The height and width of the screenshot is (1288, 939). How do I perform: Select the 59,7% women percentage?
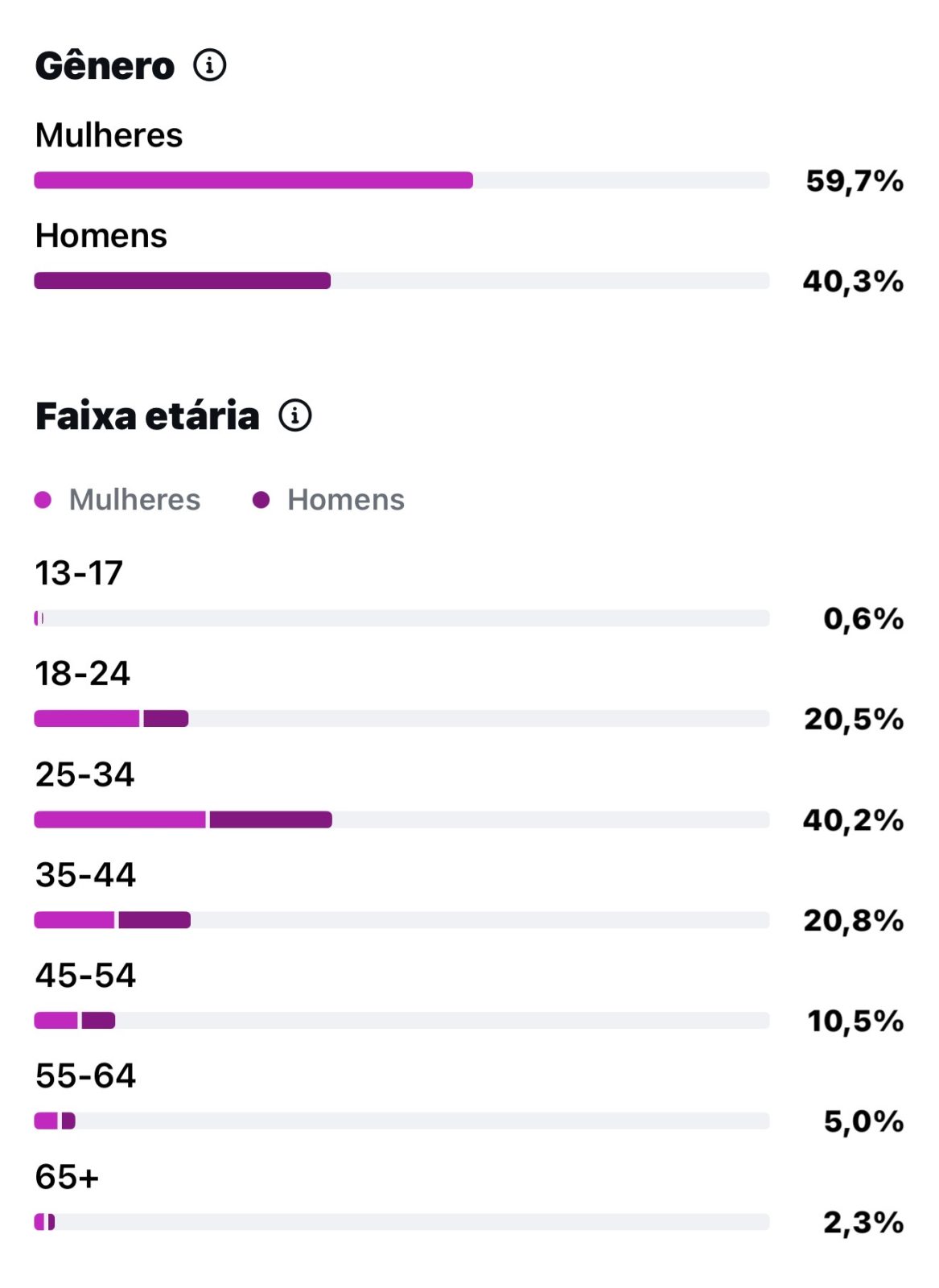pos(855,181)
